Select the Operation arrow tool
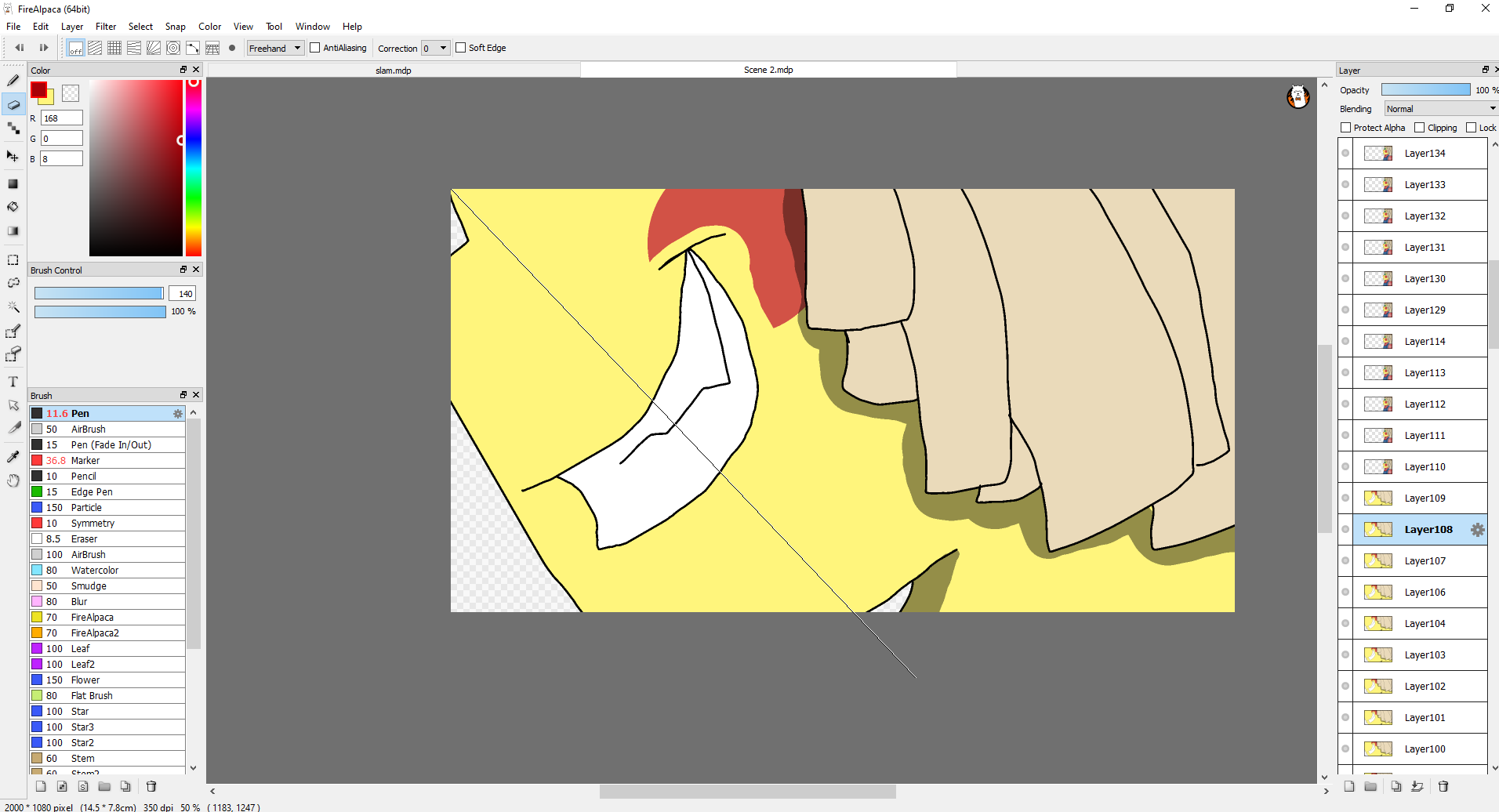Image resolution: width=1499 pixels, height=812 pixels. point(13,405)
